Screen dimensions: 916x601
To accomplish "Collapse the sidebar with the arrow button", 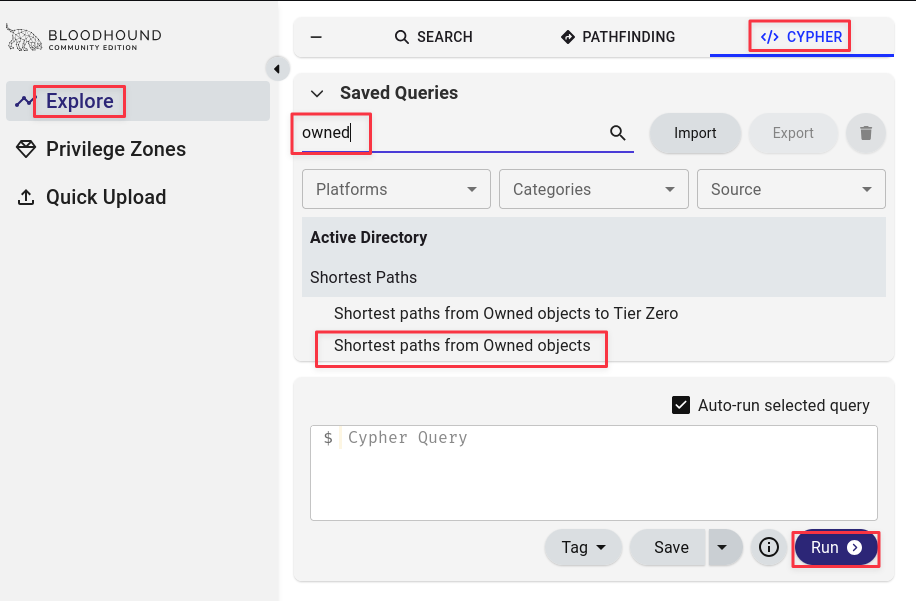I will point(277,69).
